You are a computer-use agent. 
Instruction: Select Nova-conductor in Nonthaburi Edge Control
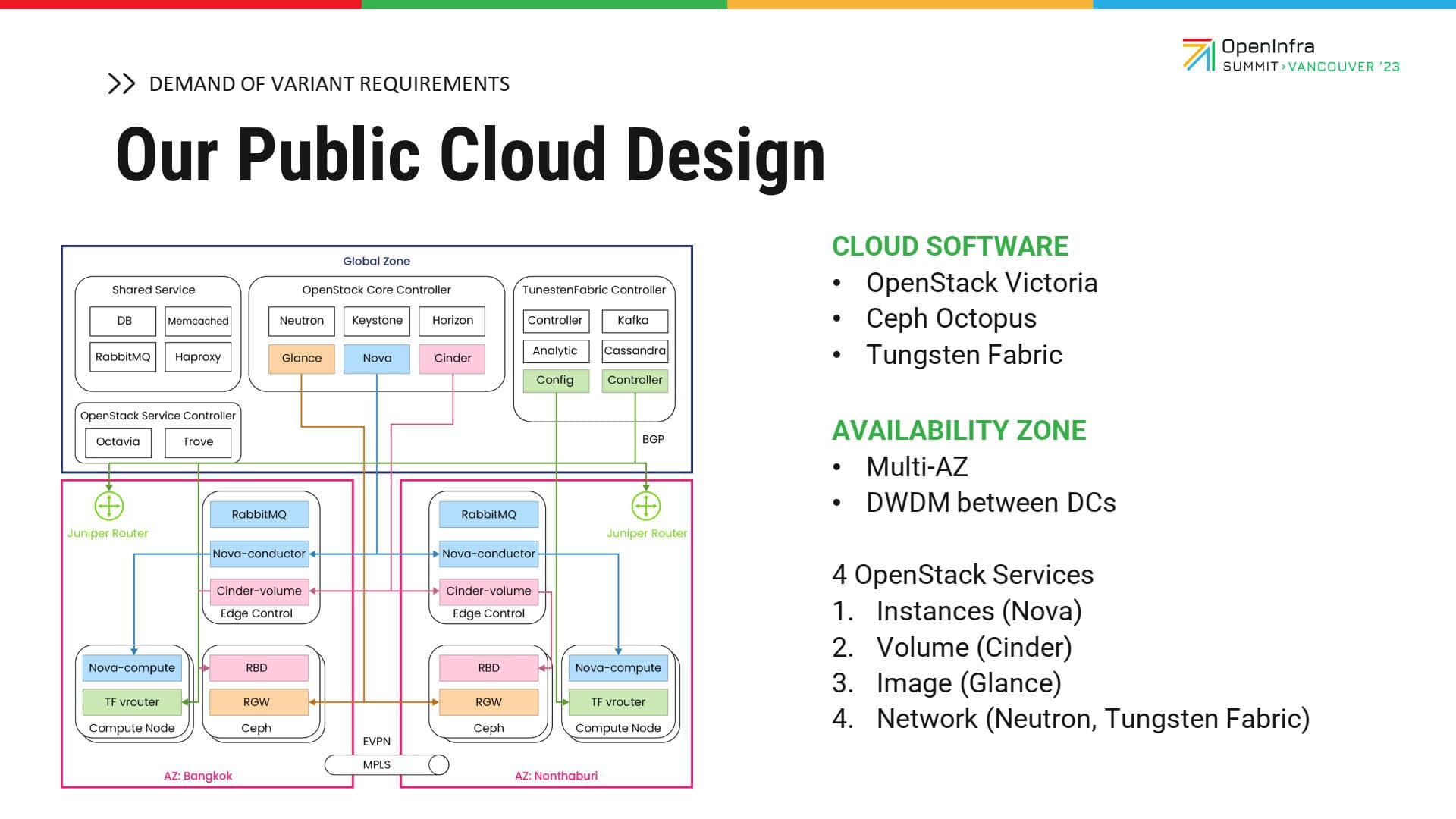pyautogui.click(x=489, y=554)
